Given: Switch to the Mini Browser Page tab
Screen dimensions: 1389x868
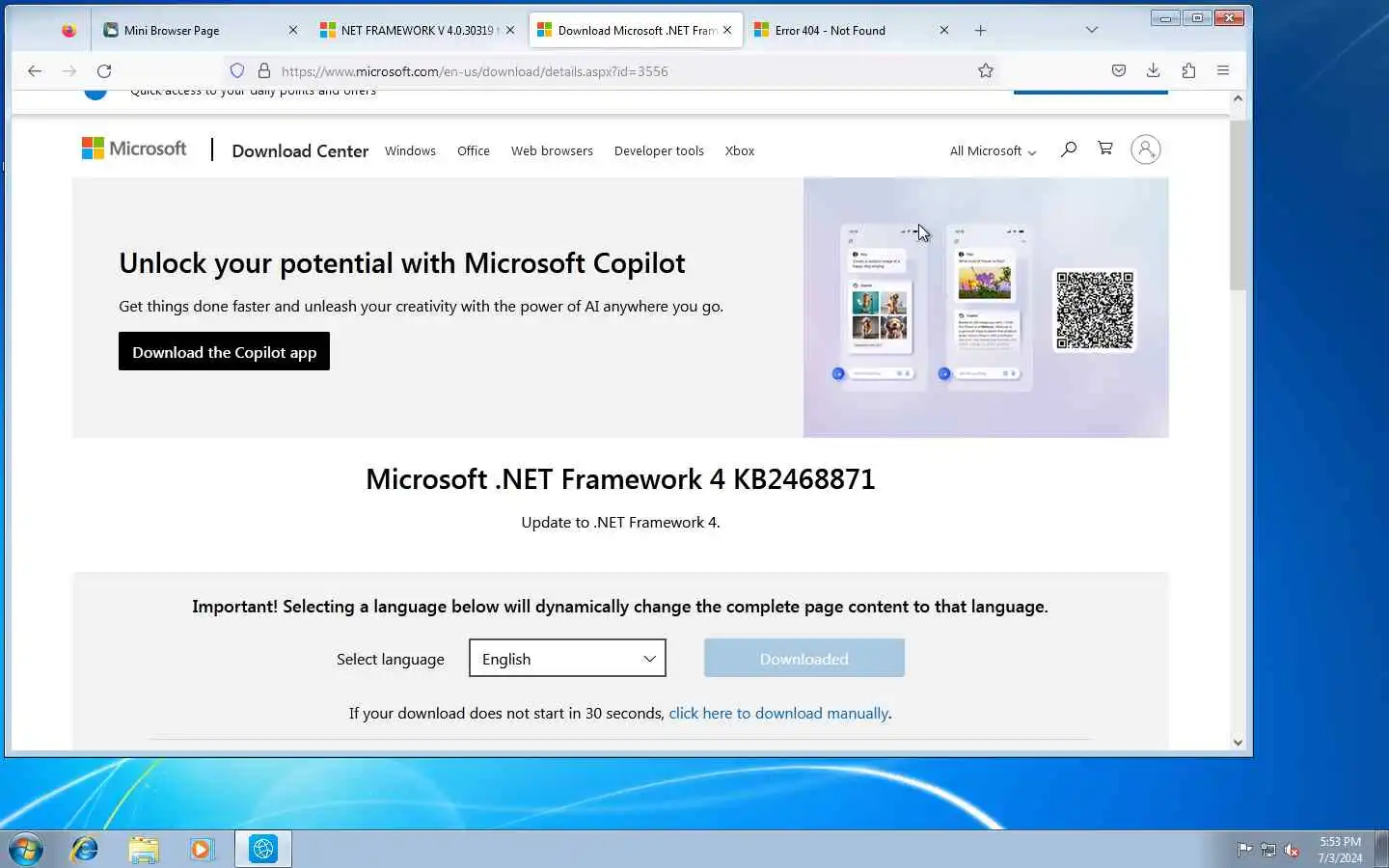Looking at the screenshot, I should click(x=201, y=30).
